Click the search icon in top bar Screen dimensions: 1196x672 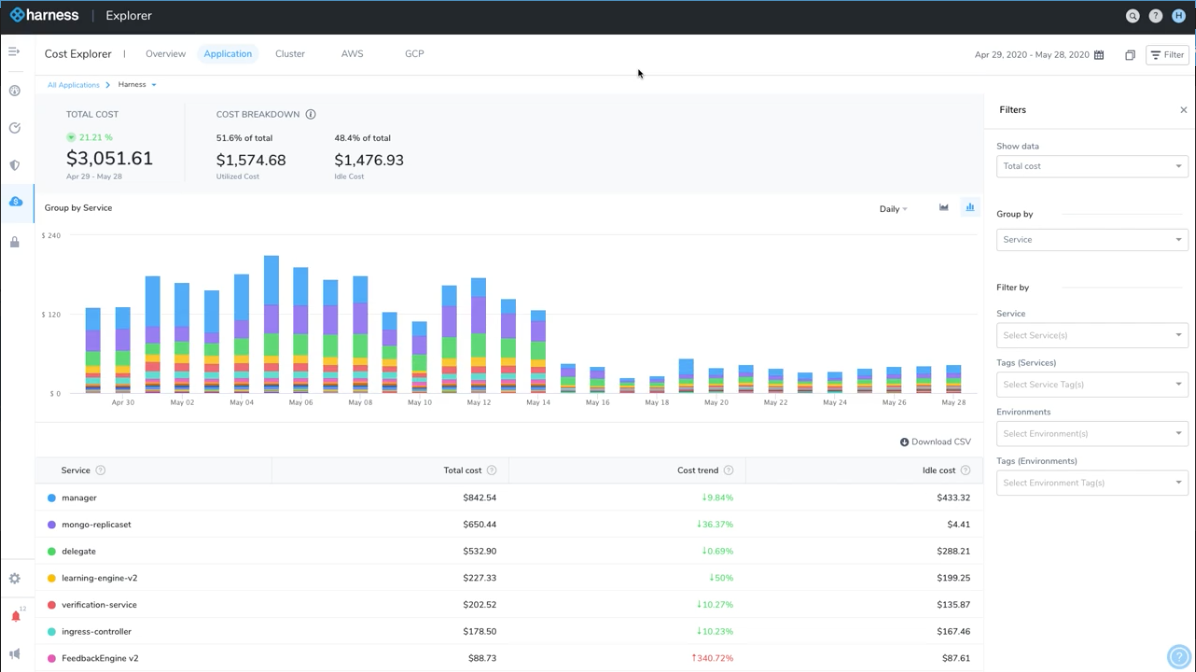1132,16
